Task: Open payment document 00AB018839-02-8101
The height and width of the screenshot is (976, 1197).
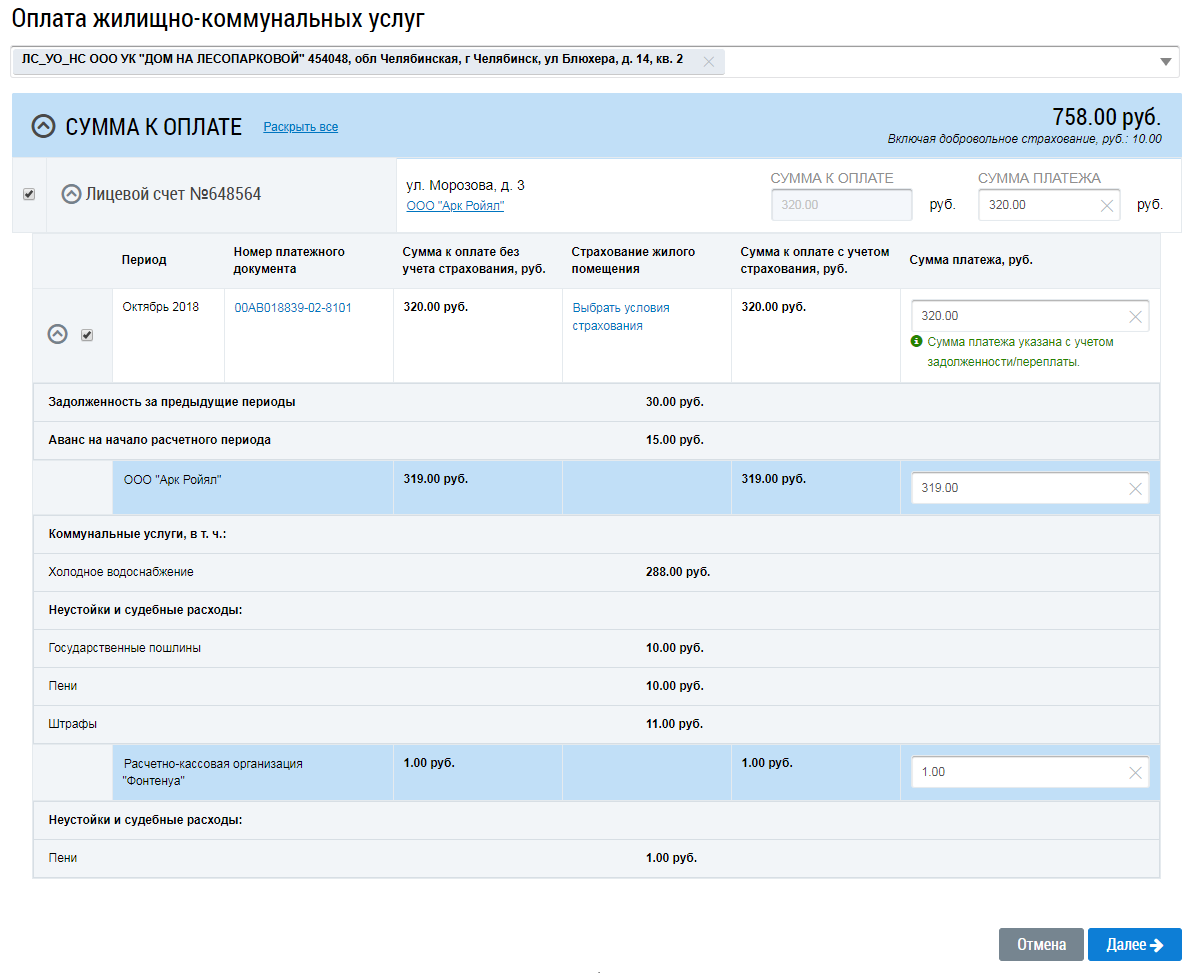Action: coord(293,308)
